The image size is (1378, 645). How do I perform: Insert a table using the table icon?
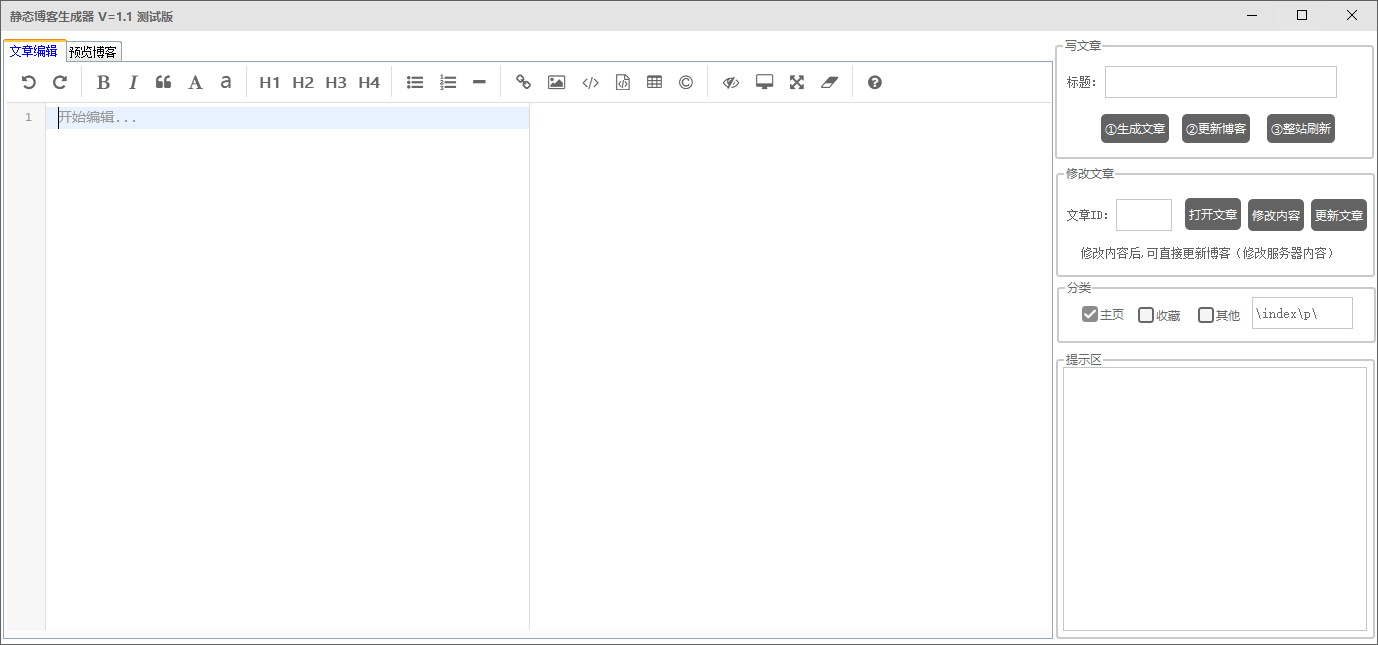654,82
